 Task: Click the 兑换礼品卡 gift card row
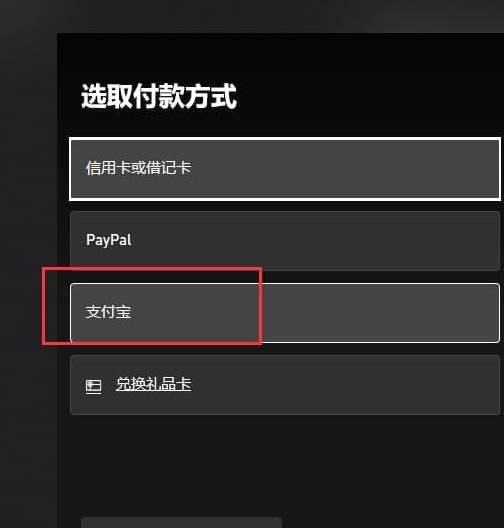coord(284,385)
